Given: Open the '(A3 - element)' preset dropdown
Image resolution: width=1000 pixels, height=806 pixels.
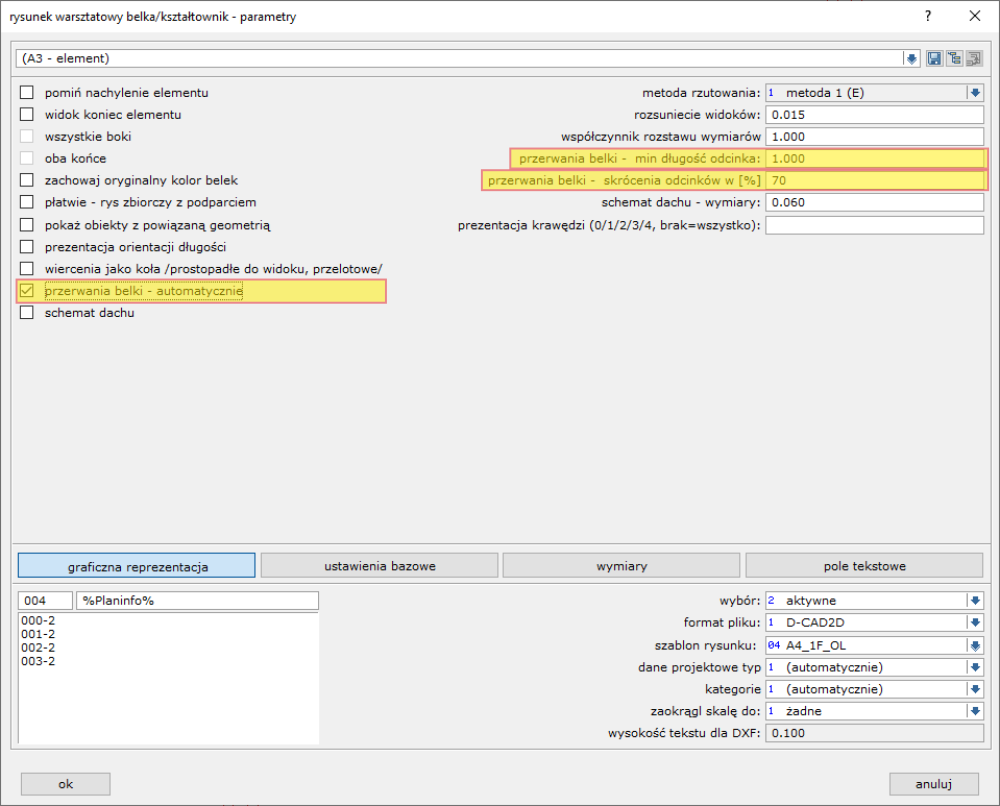Looking at the screenshot, I should (911, 59).
